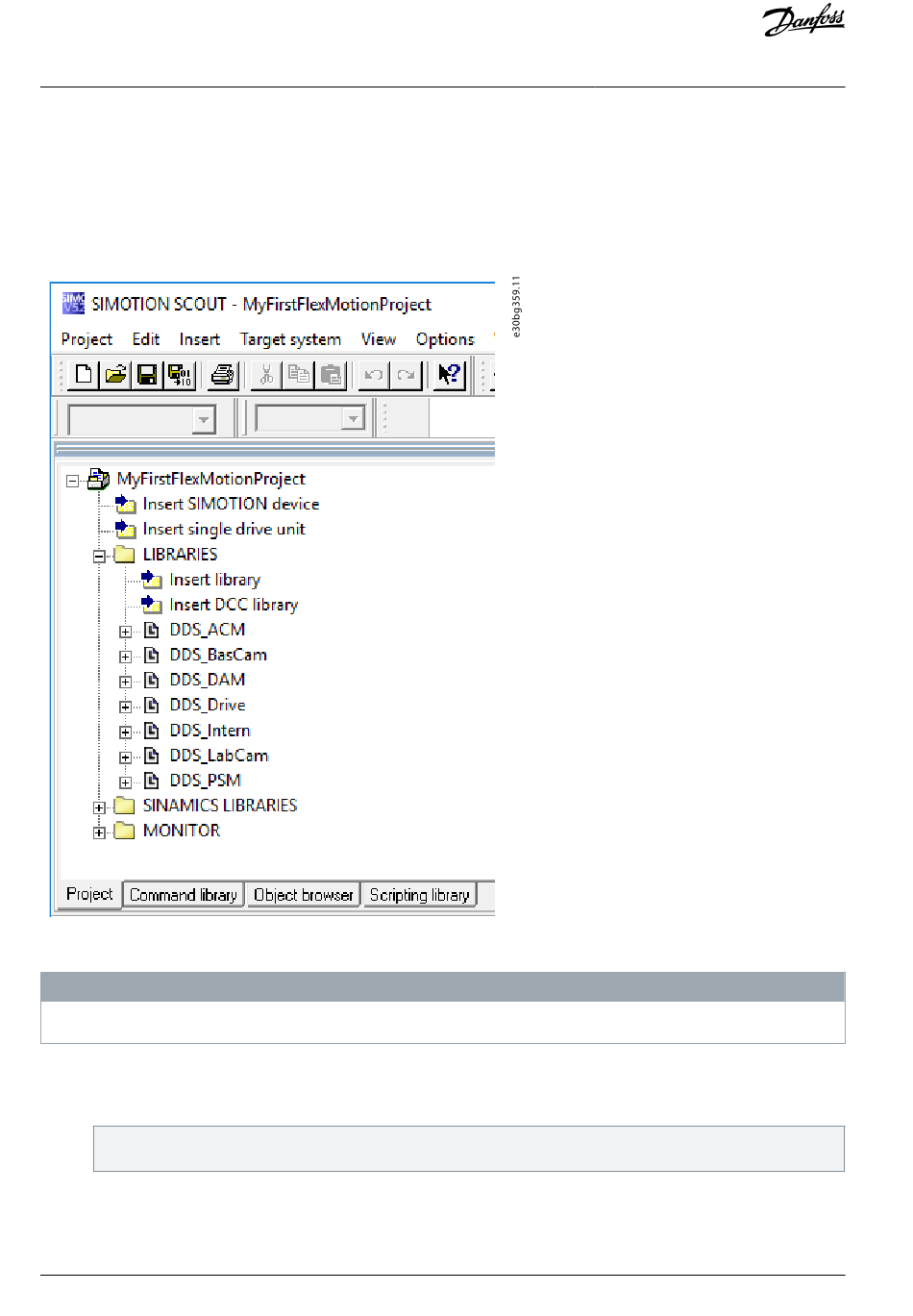Open the Edit menu
913x1316 pixels.
(146, 339)
